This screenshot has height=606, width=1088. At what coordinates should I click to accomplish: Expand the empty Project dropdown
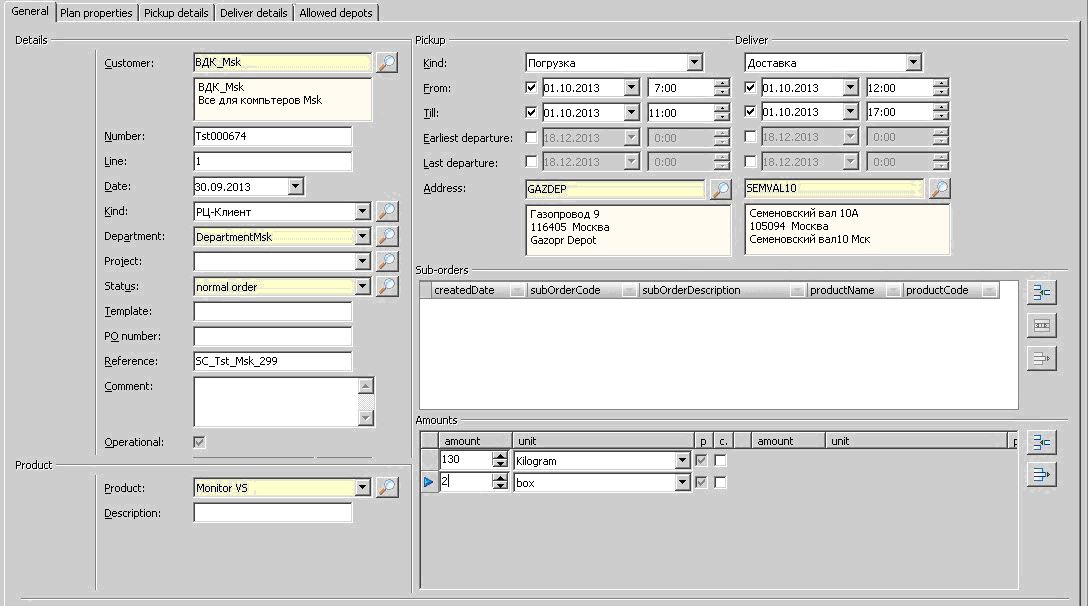362,261
